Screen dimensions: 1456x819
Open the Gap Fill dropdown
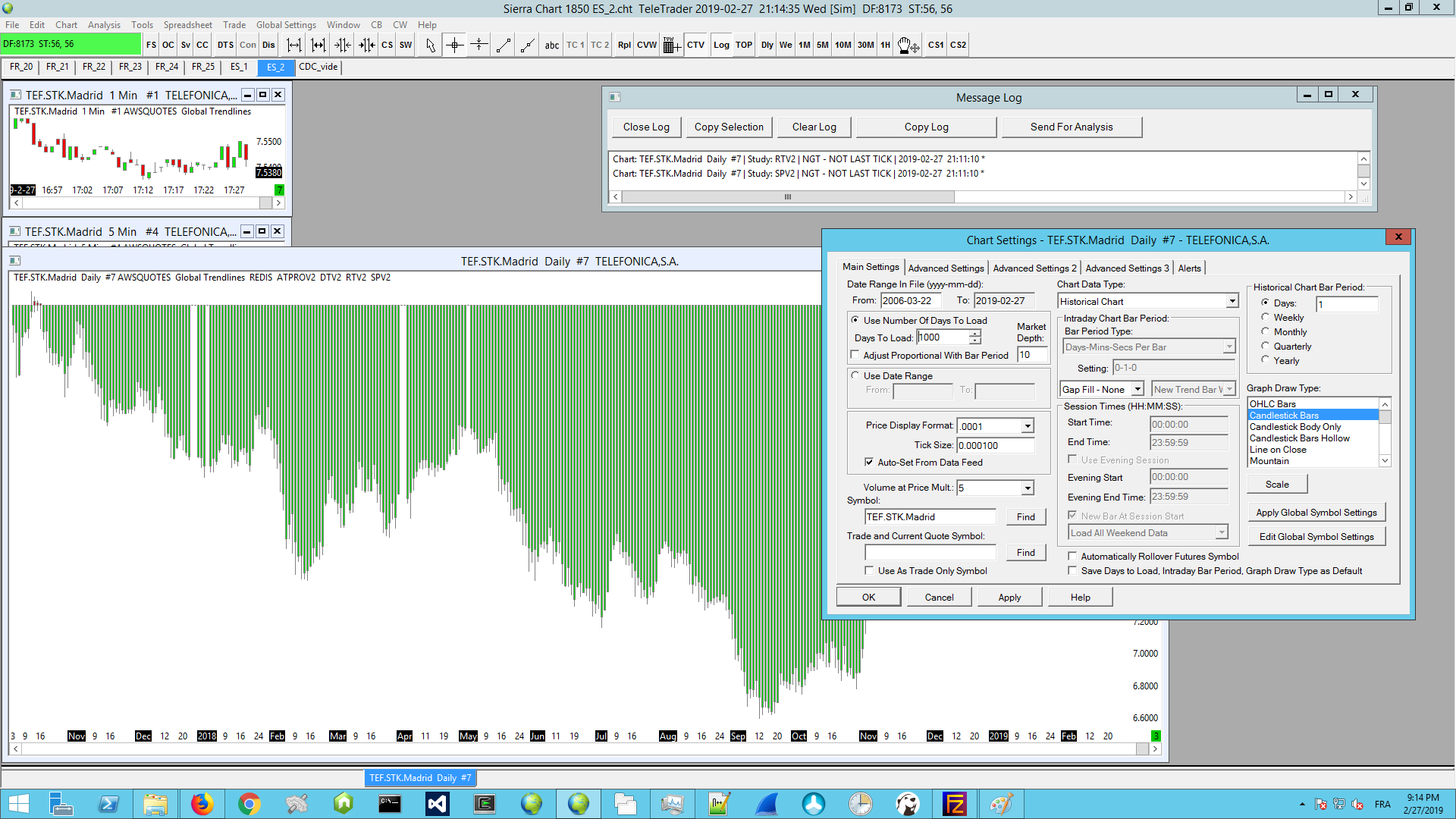click(x=1137, y=389)
